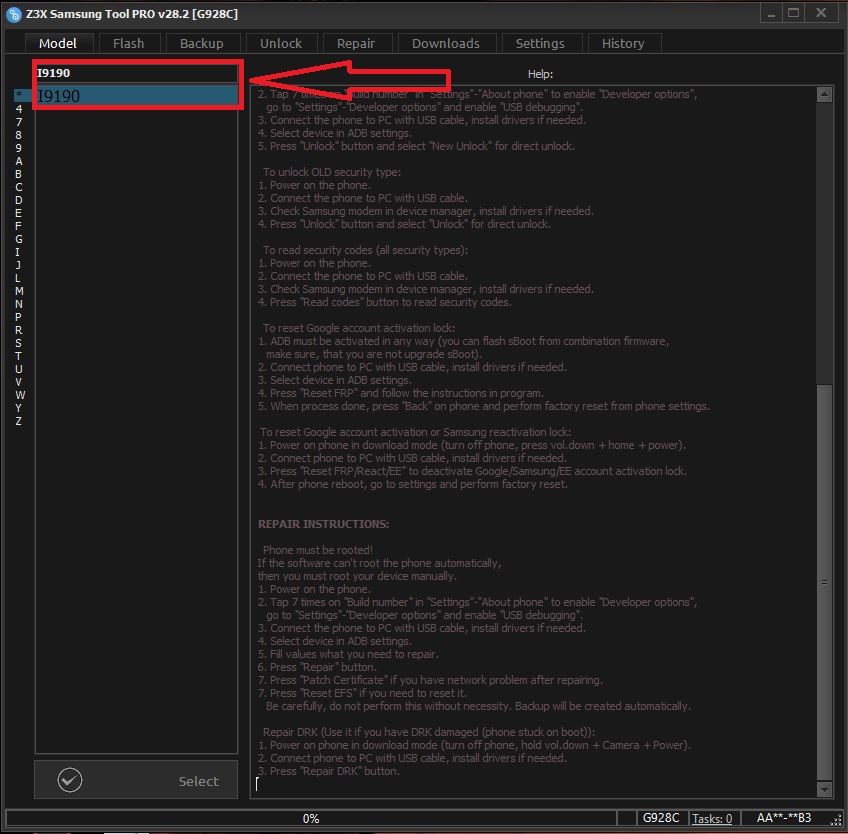848x834 pixels.
Task: Filter models by letter Y
Action: click(x=18, y=408)
